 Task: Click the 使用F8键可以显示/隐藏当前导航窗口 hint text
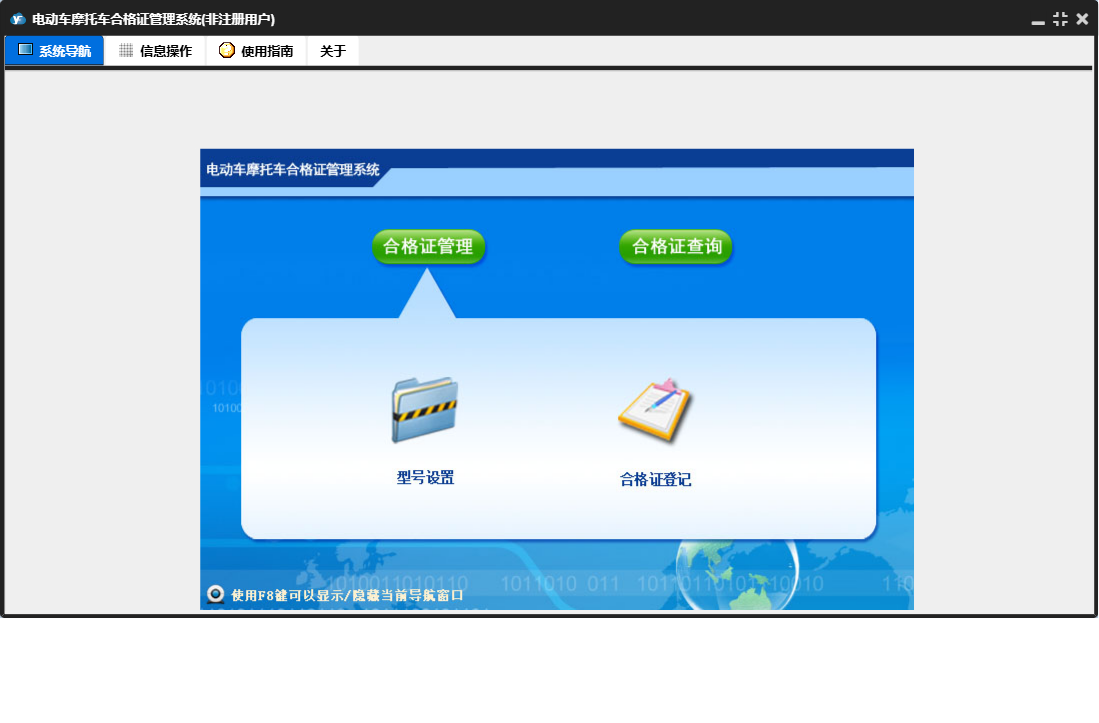coord(348,595)
